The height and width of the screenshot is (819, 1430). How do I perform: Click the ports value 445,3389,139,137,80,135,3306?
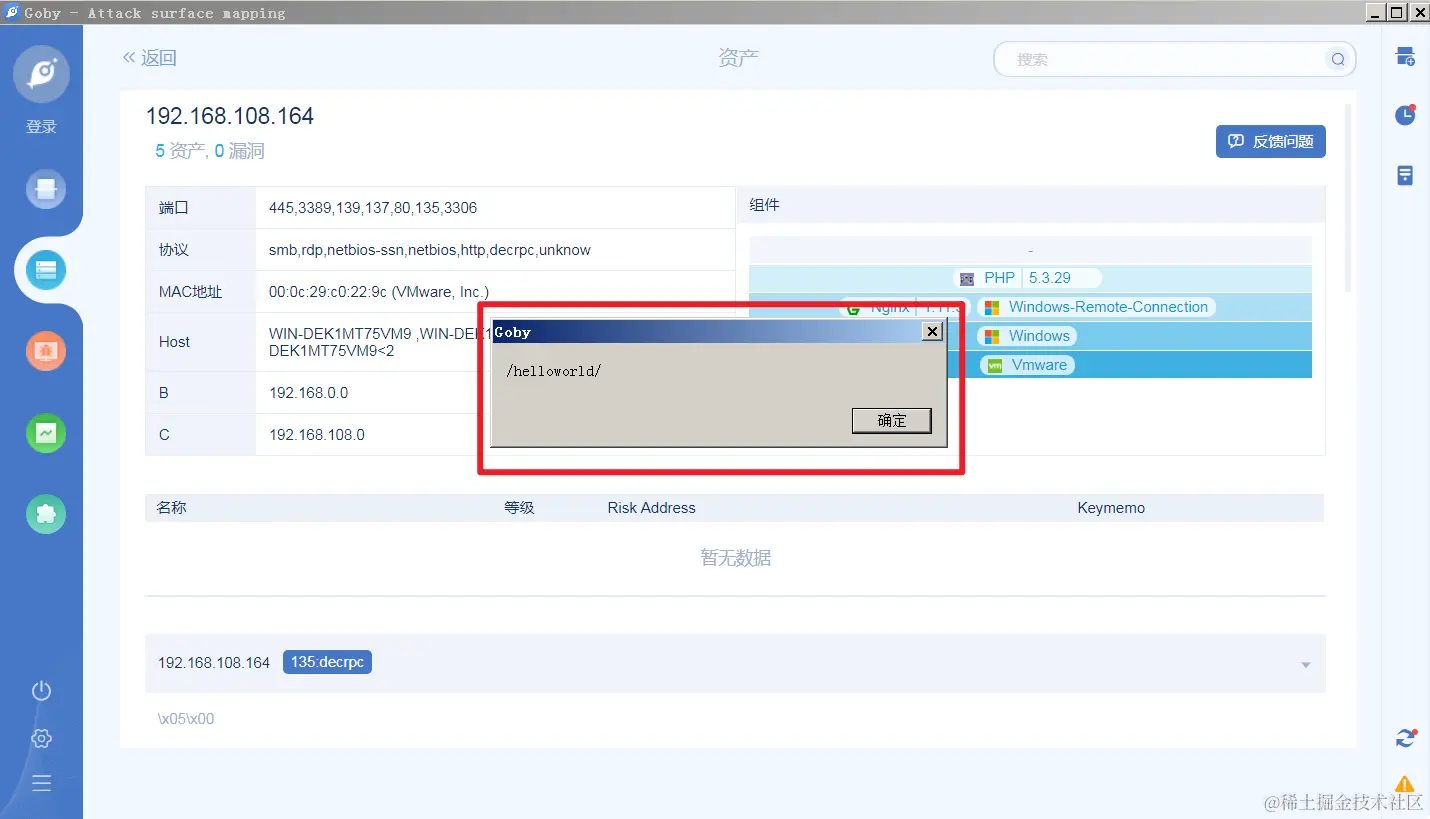373,208
